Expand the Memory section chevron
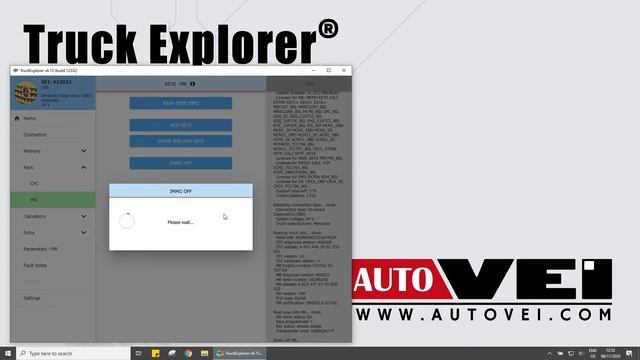 83,151
